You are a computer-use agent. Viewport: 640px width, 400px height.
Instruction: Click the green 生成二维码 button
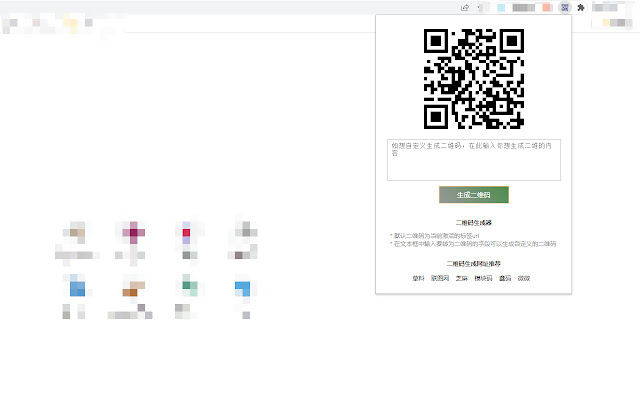[x=474, y=195]
